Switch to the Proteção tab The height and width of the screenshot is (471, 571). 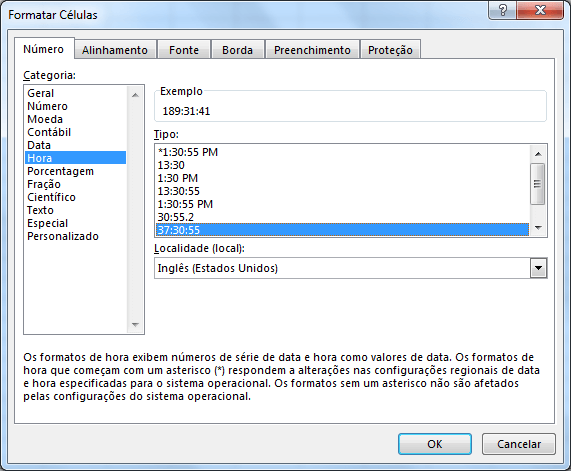390,50
